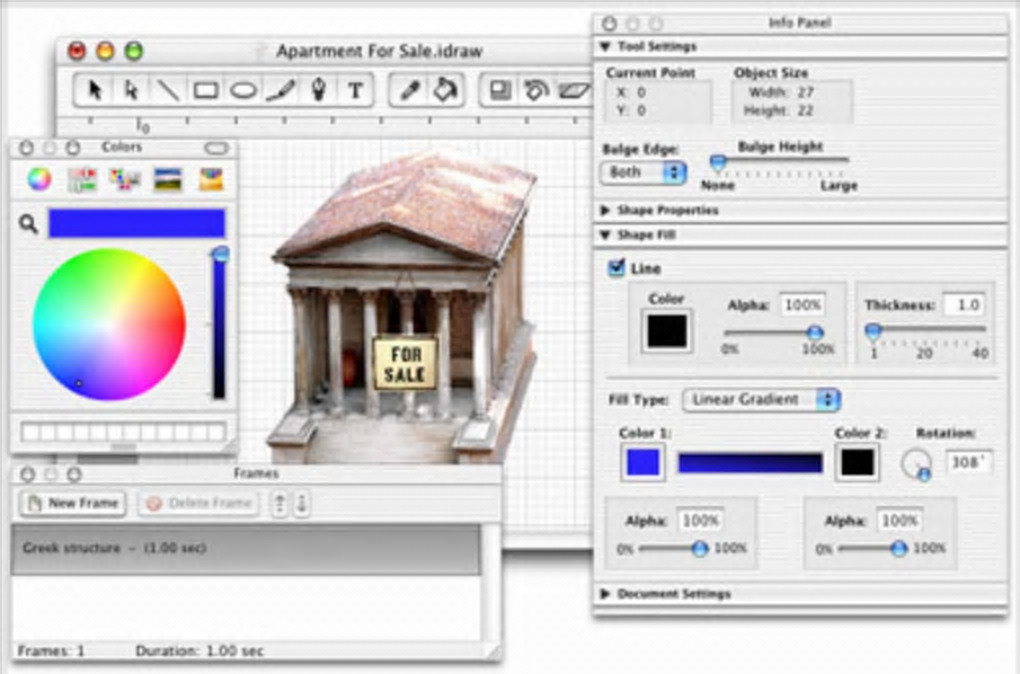Switch to color palettes picker mode
Image resolution: width=1020 pixels, height=674 pixels.
tap(125, 180)
